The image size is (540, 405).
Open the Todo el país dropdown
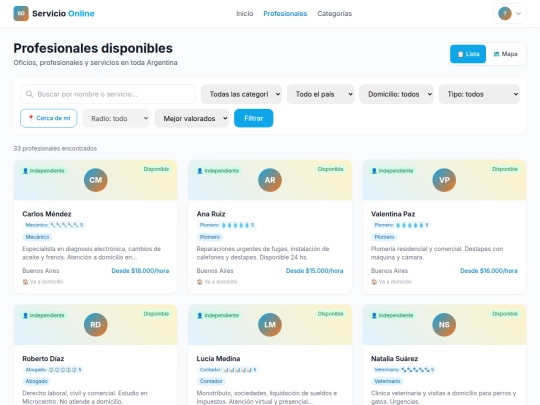[x=321, y=94]
